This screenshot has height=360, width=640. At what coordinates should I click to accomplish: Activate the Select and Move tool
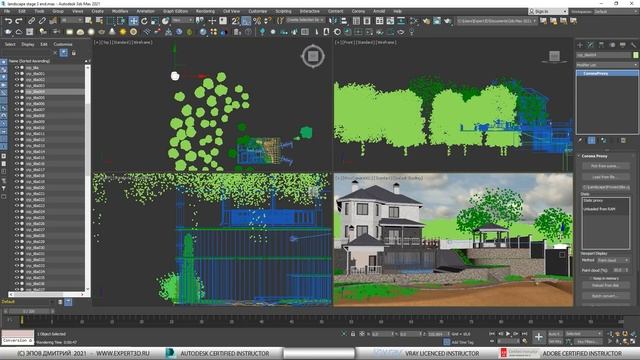click(133, 20)
